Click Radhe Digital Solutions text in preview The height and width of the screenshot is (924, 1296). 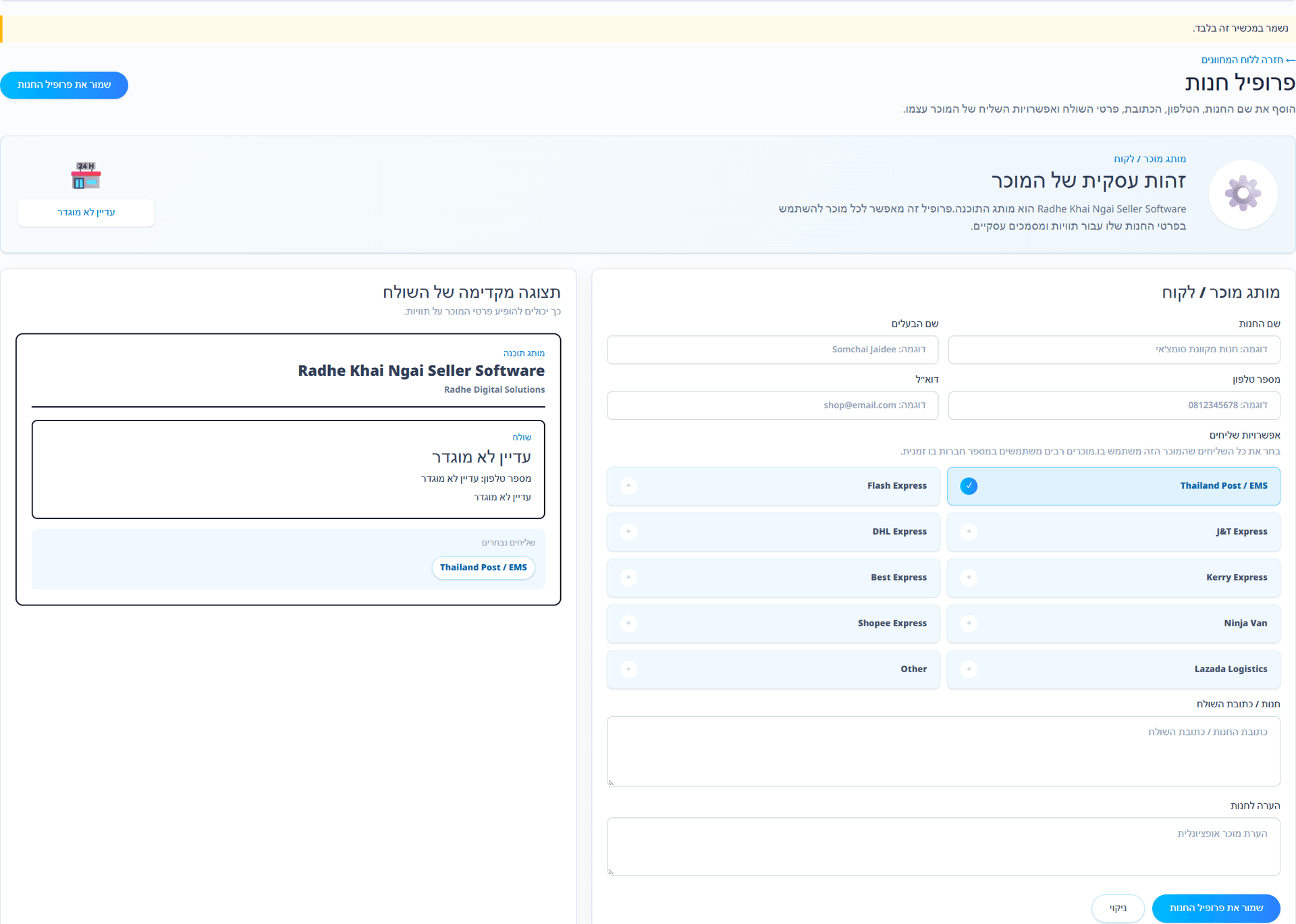pos(494,389)
